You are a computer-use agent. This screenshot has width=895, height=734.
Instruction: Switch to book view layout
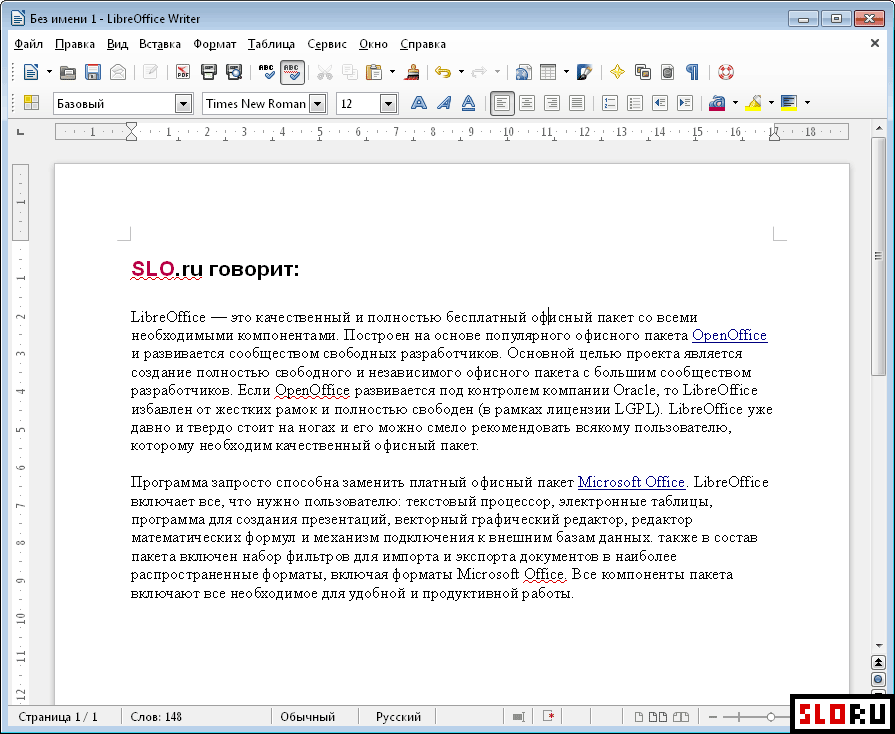[x=681, y=717]
